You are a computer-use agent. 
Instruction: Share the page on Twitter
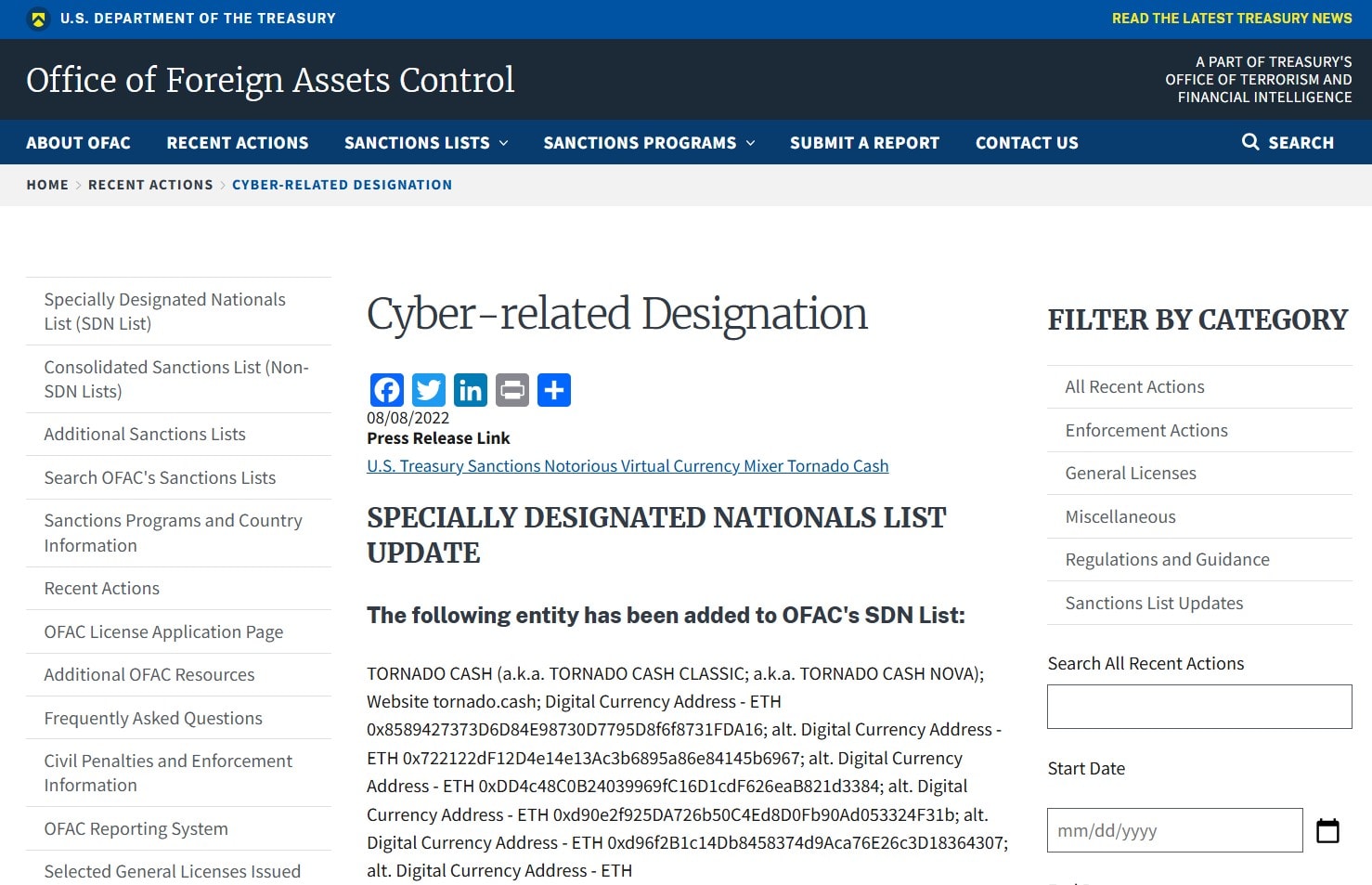(429, 390)
